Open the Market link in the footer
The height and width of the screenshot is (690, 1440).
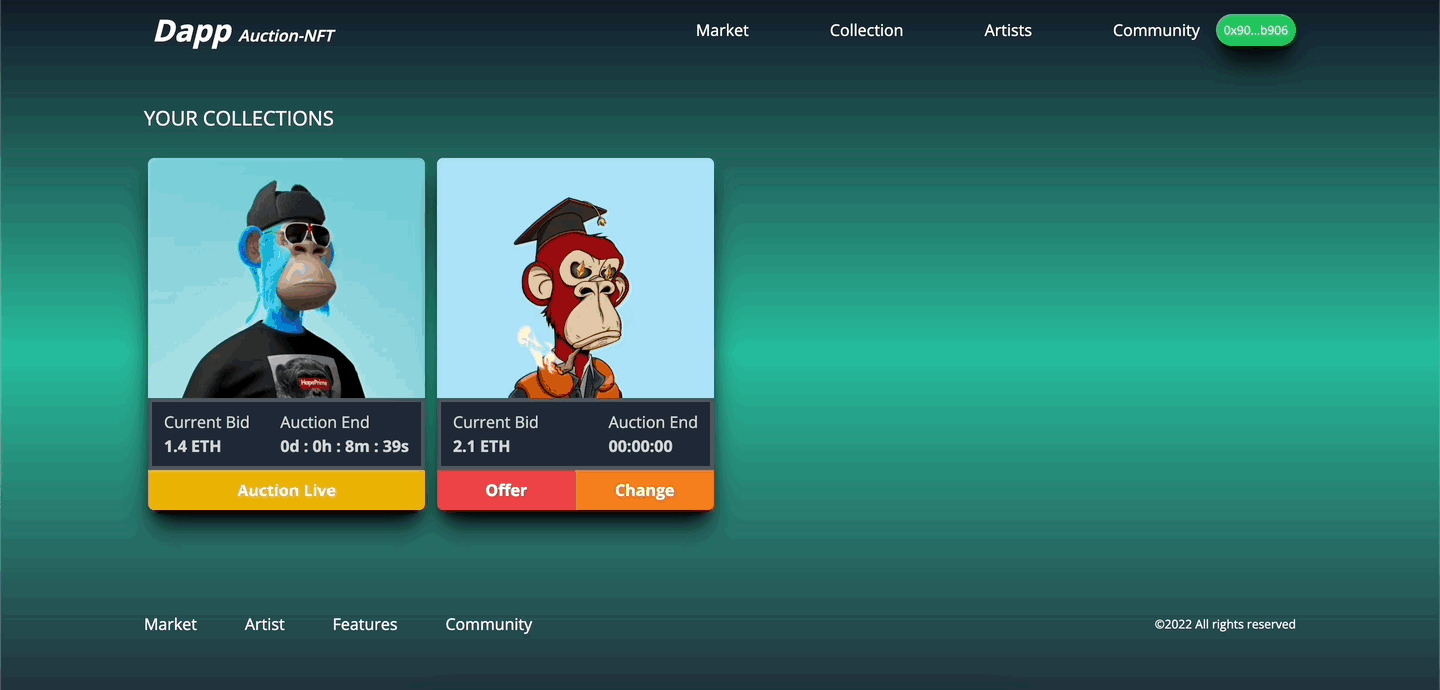170,624
